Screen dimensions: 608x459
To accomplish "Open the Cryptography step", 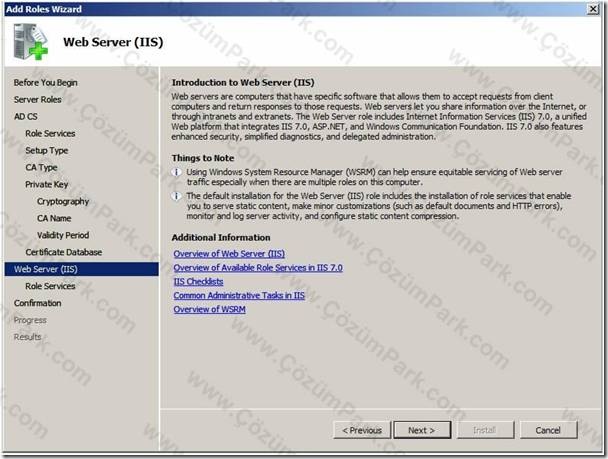I will (x=63, y=202).
